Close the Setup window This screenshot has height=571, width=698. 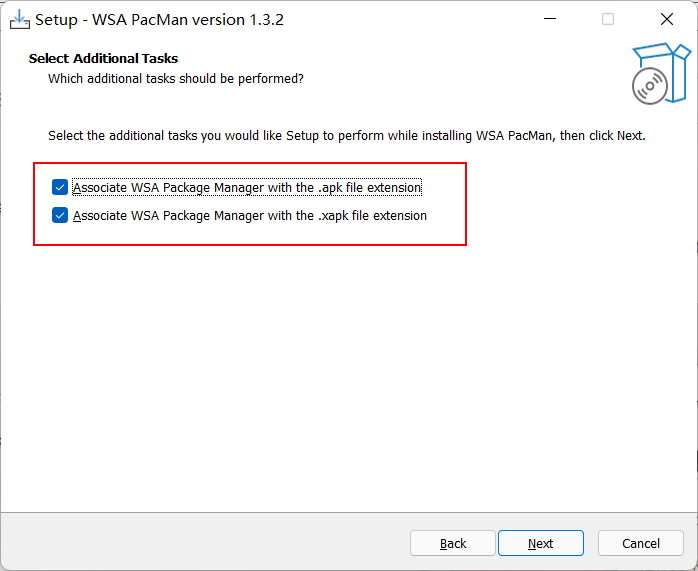pyautogui.click(x=666, y=19)
